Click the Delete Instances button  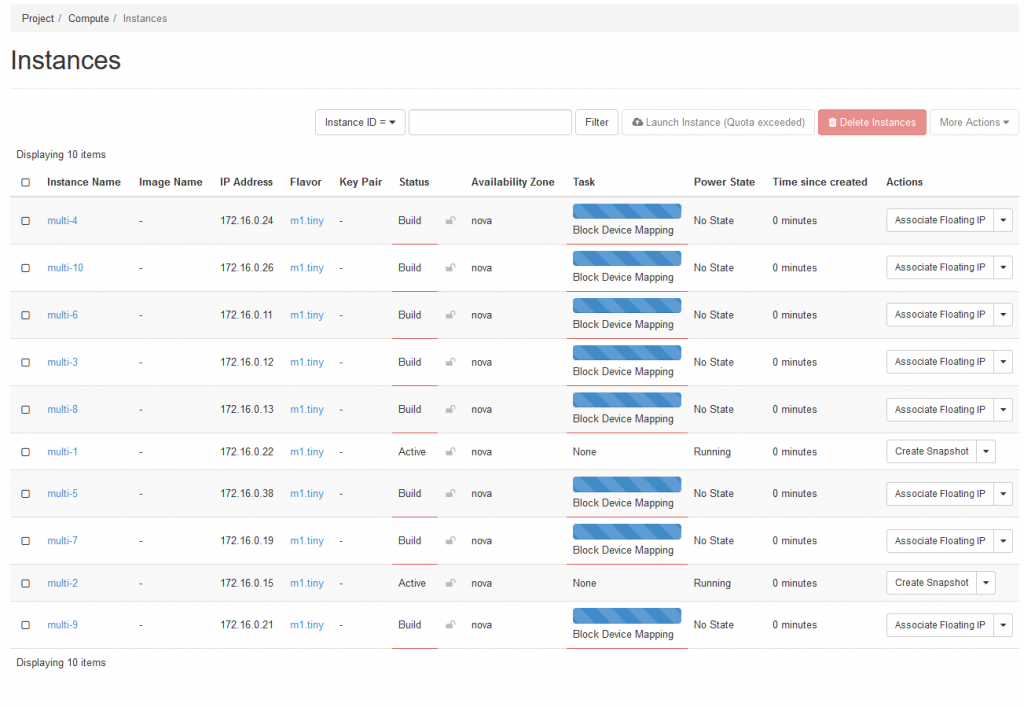pos(872,122)
